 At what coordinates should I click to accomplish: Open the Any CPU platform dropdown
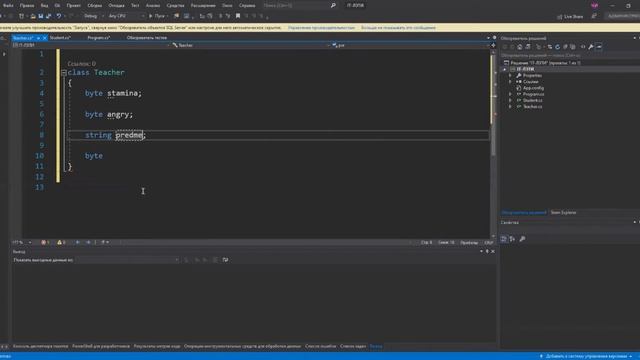coord(126,16)
